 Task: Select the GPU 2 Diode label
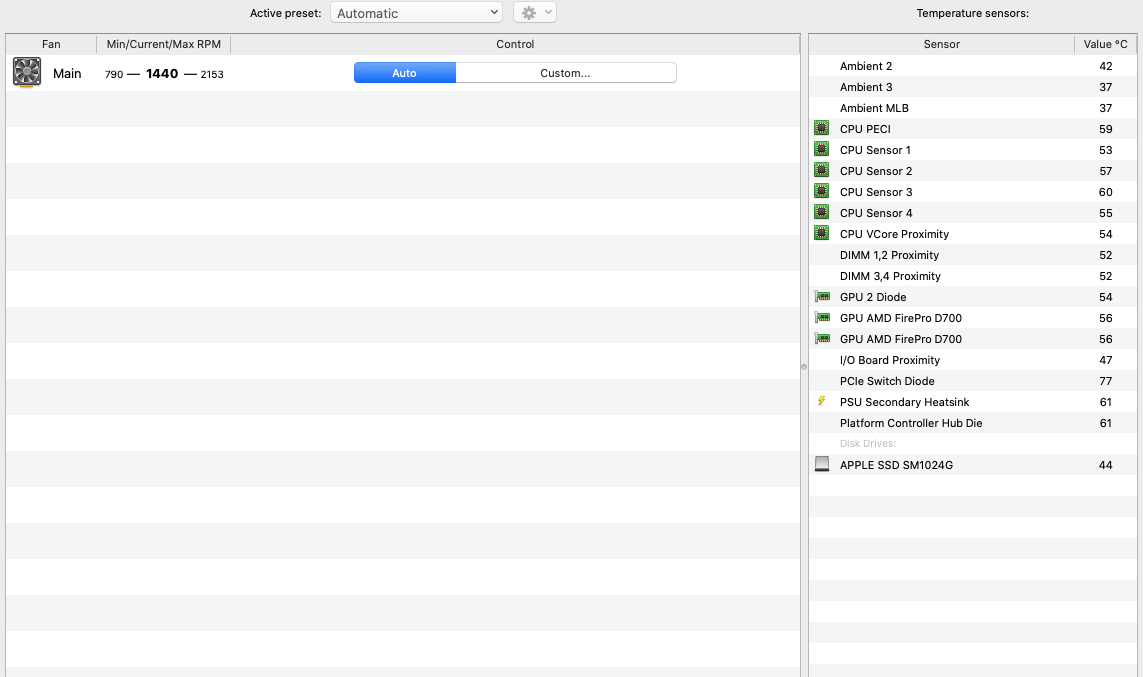[x=873, y=297]
